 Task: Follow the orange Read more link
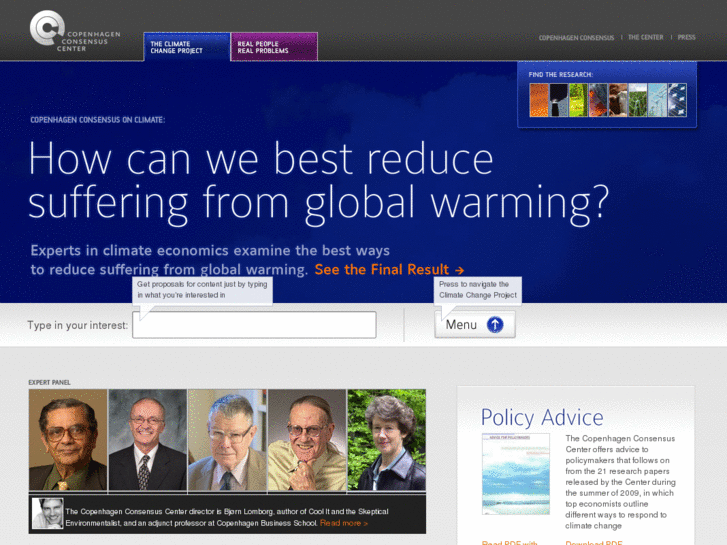click(344, 523)
